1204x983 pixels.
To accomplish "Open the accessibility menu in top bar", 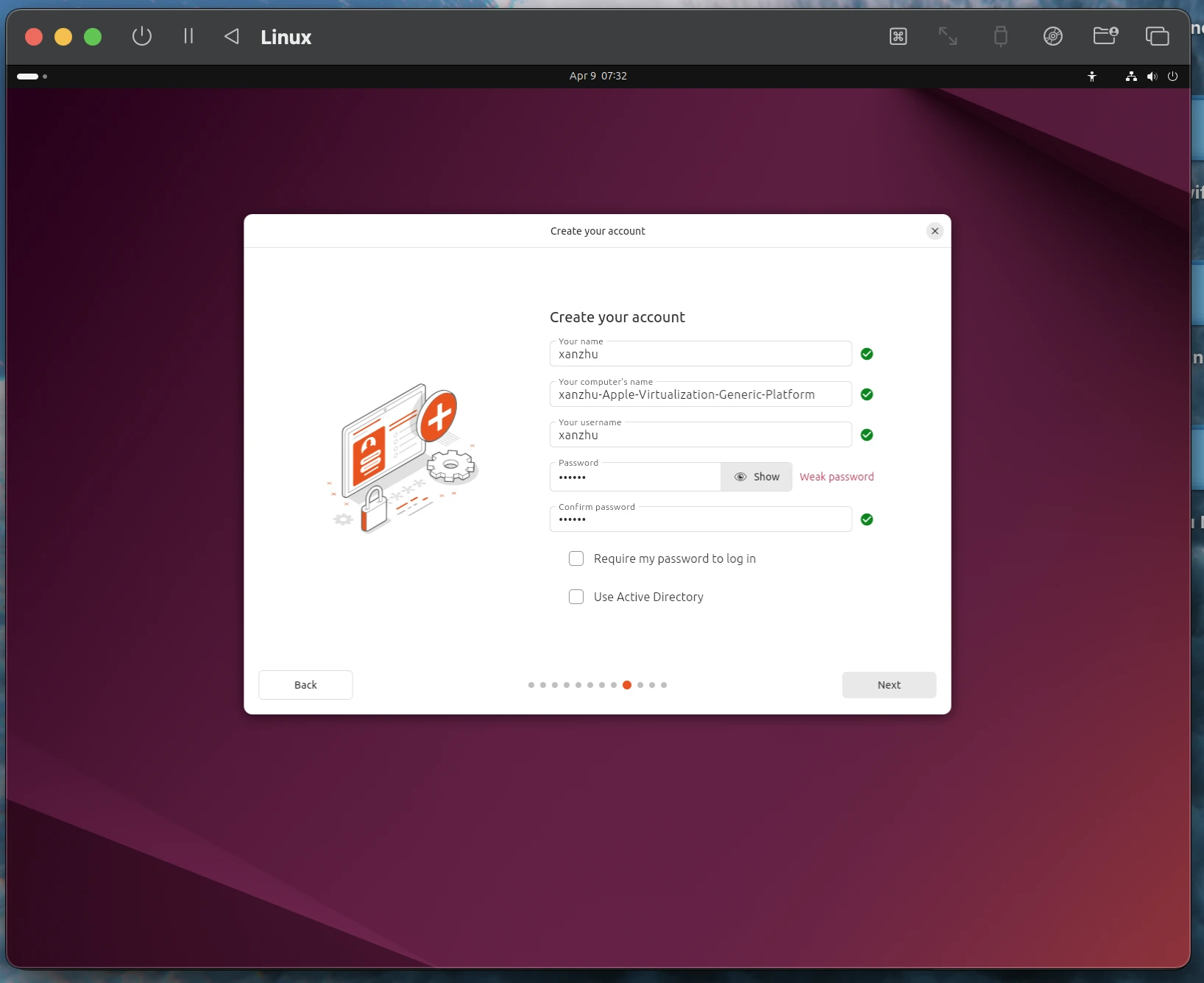I will pyautogui.click(x=1092, y=77).
